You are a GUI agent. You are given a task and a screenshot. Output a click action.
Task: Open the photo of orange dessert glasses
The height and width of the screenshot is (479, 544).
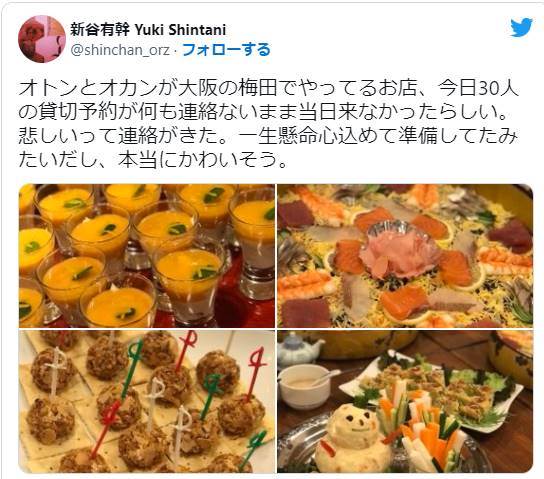pyautogui.click(x=147, y=256)
